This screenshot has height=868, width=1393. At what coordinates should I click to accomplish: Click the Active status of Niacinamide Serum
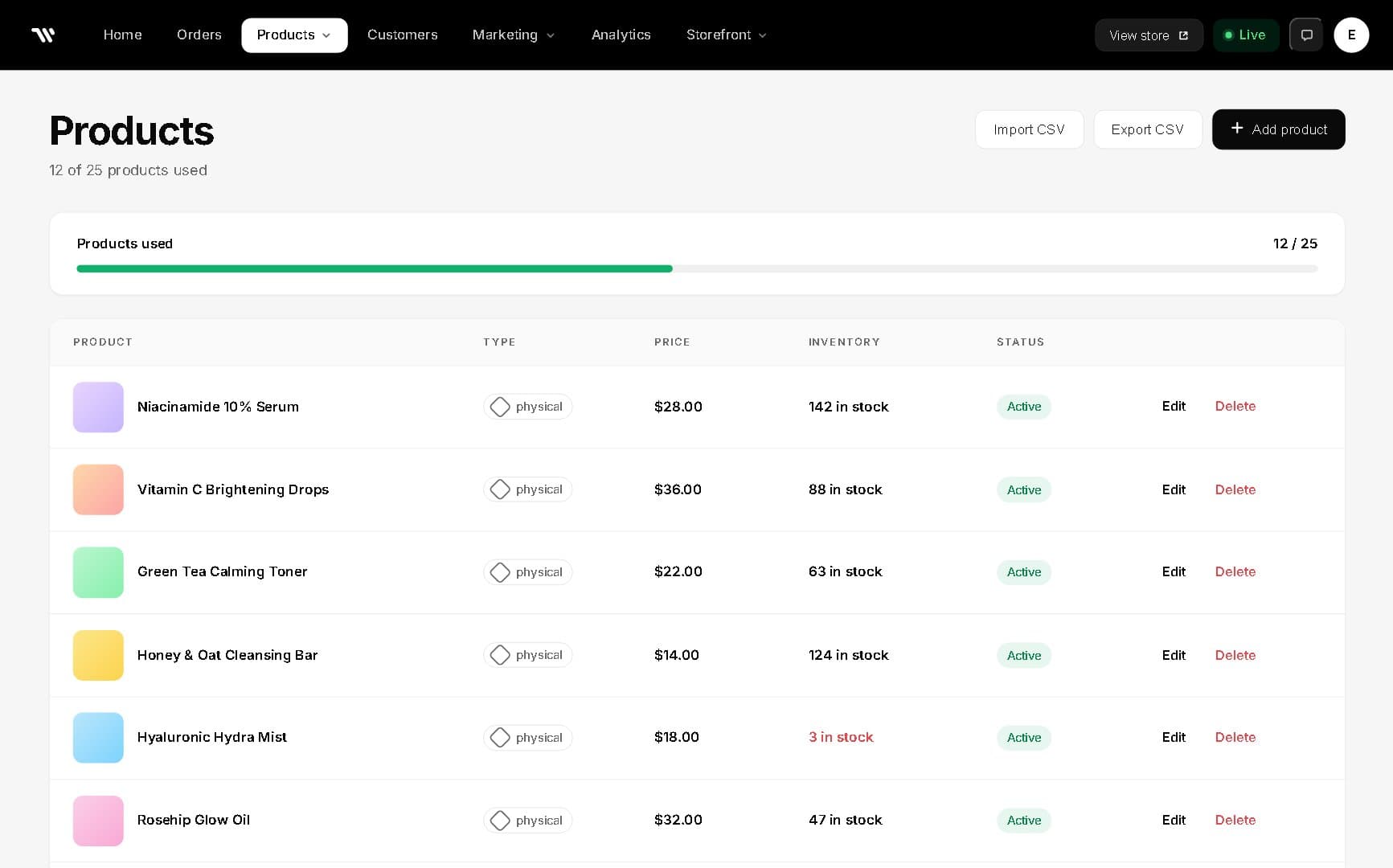[x=1024, y=407]
